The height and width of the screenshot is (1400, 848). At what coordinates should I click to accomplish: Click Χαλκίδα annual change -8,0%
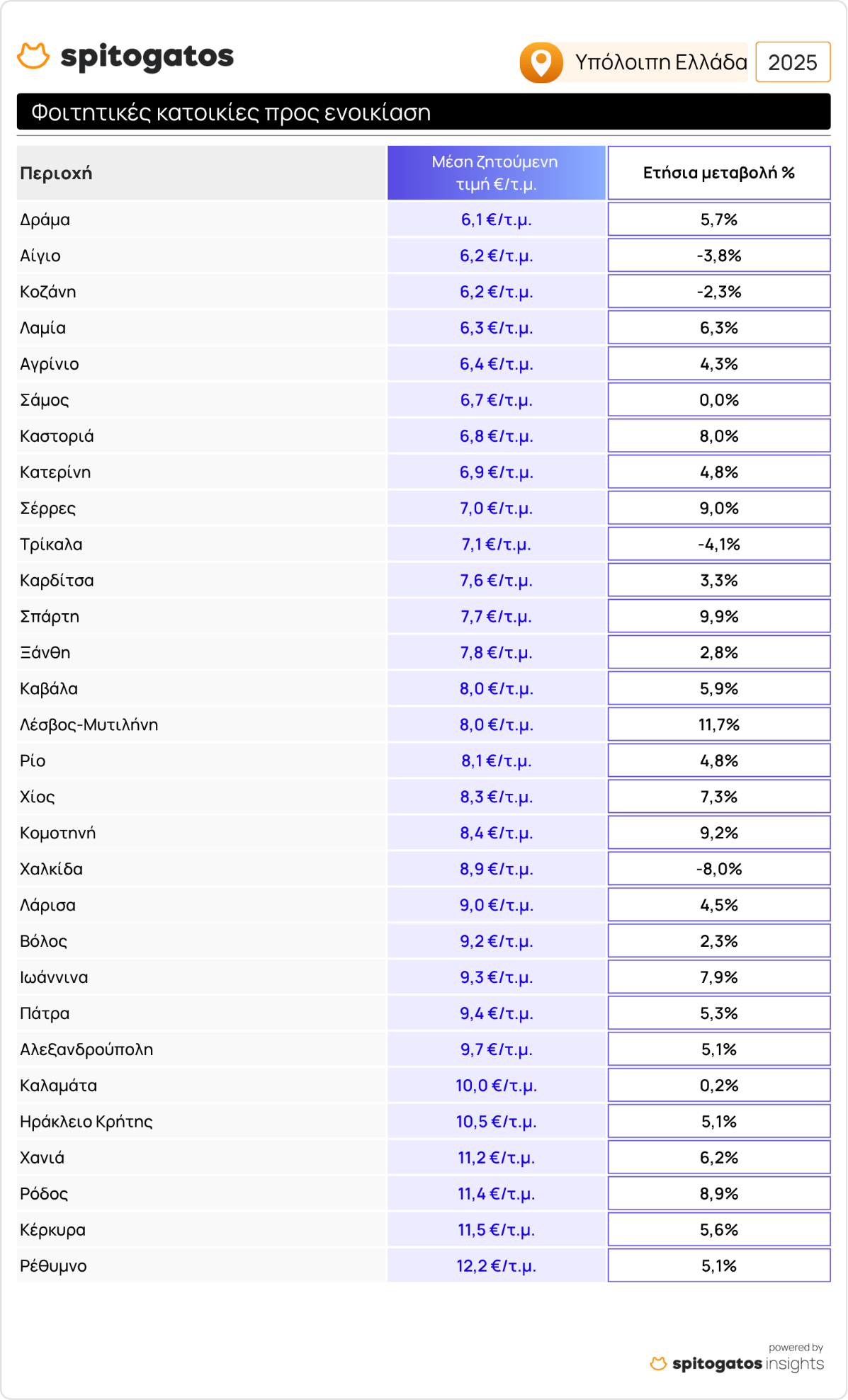tap(718, 869)
